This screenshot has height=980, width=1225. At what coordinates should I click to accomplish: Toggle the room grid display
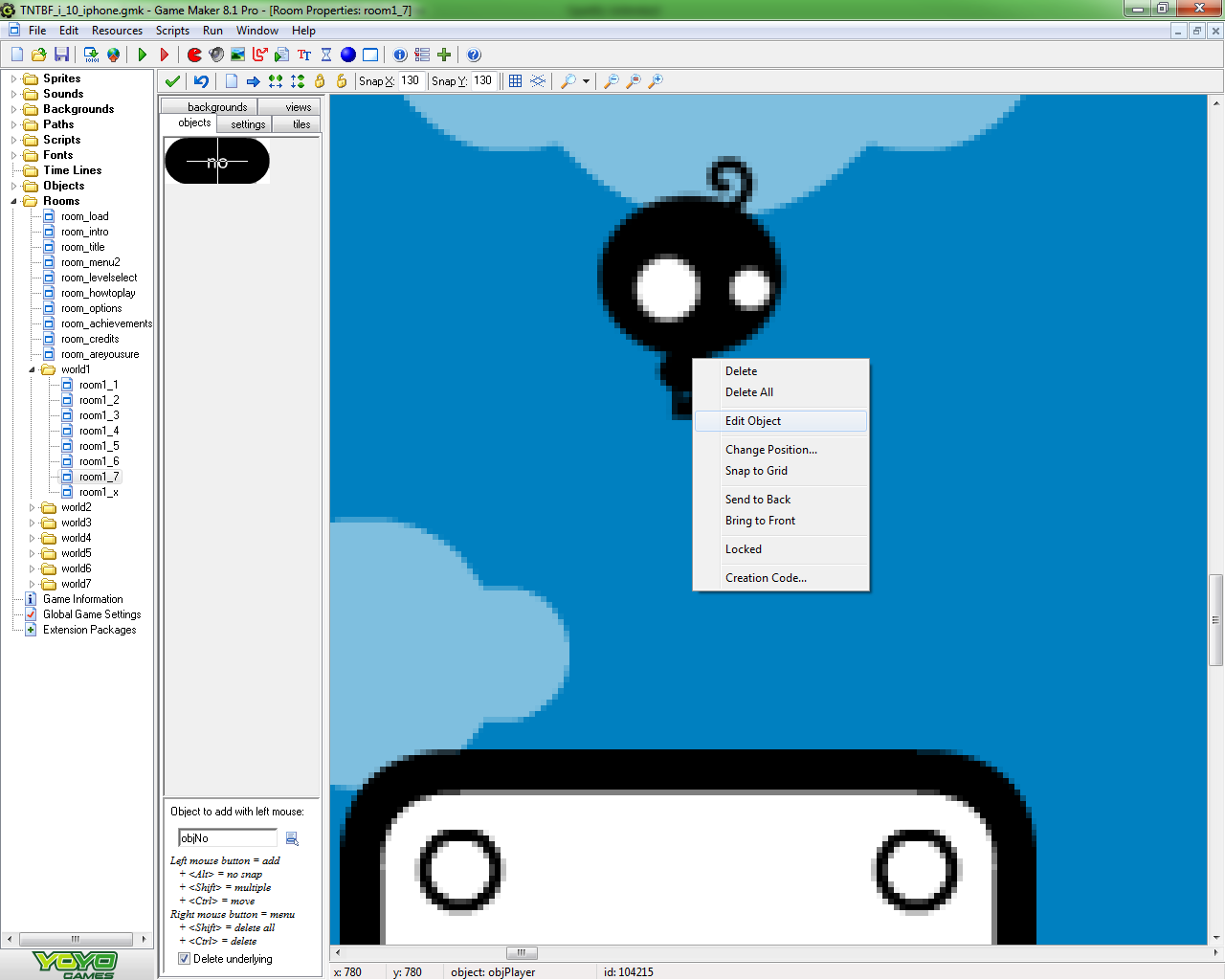(x=516, y=81)
